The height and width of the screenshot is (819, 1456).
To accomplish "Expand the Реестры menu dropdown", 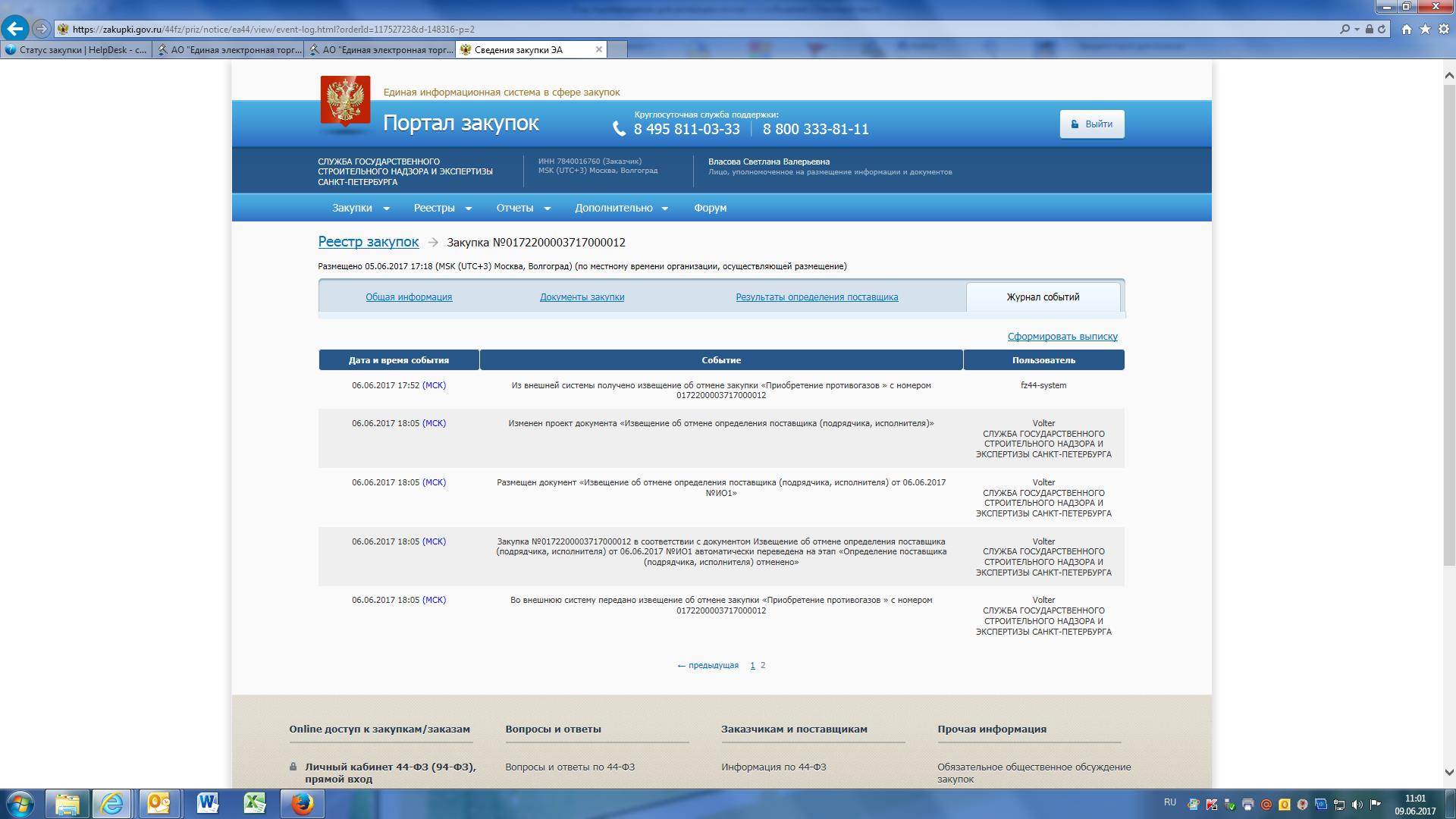I will (442, 208).
